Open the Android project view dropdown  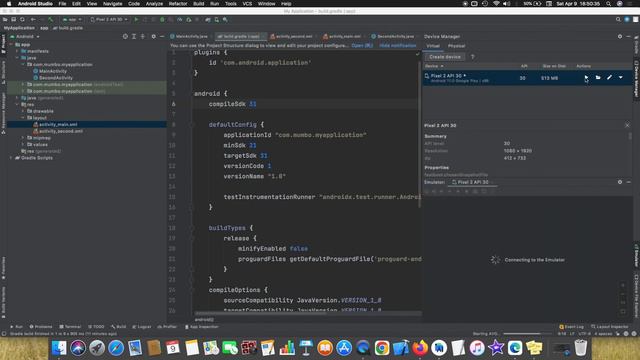click(x=25, y=36)
